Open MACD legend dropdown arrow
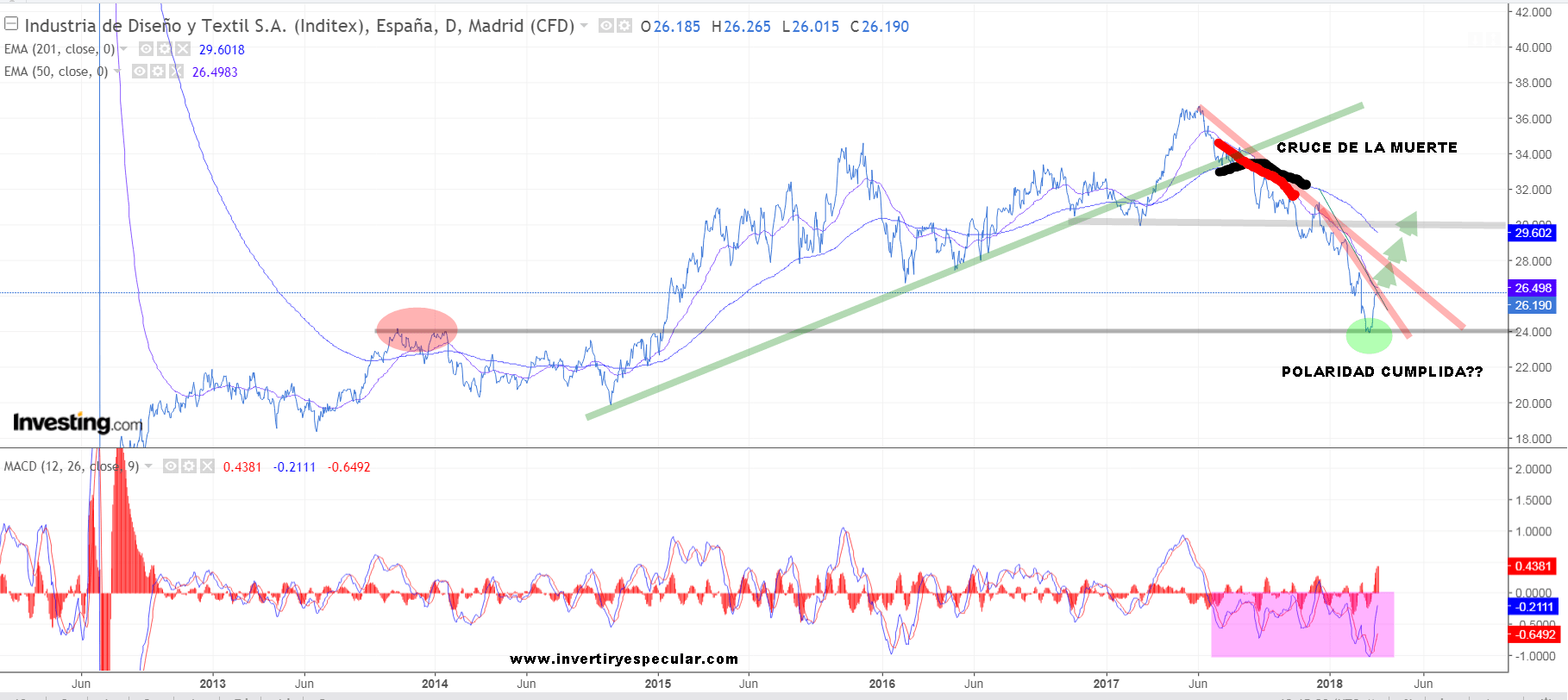This screenshot has height=700, width=1568. point(148,466)
